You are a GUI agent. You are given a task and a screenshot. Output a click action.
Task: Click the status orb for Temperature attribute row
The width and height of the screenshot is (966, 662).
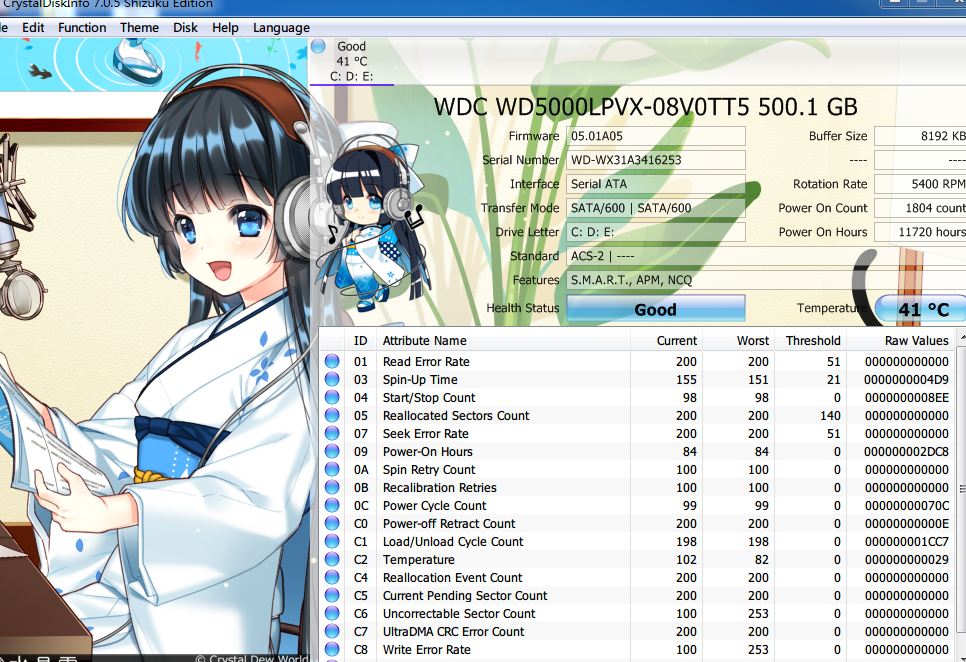pos(332,560)
